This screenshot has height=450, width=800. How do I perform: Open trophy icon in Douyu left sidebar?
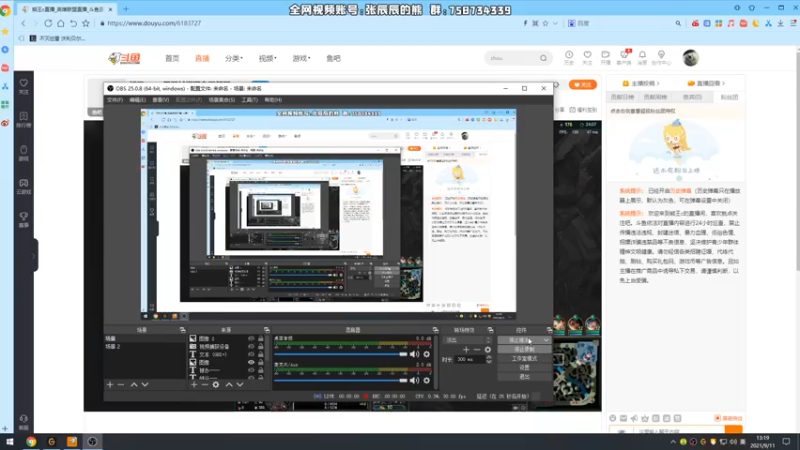(23, 217)
